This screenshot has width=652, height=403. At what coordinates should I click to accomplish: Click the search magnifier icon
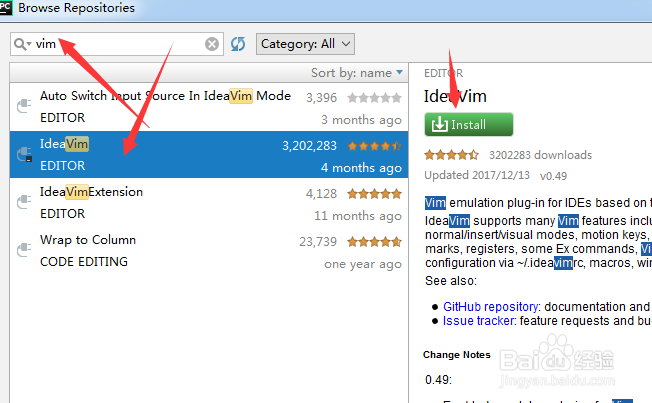tap(20, 44)
